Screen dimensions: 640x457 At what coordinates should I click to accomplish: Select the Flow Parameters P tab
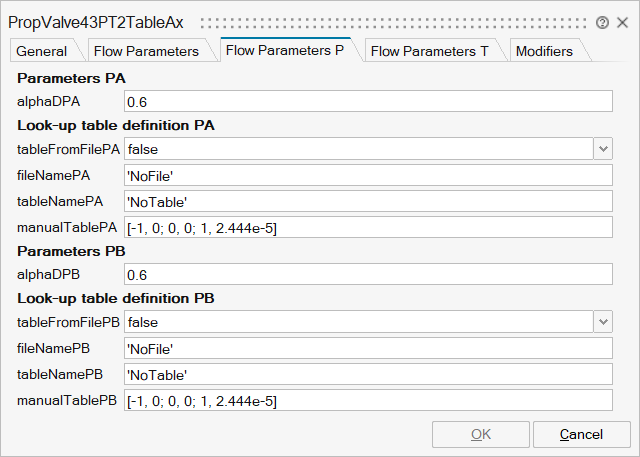click(285, 50)
